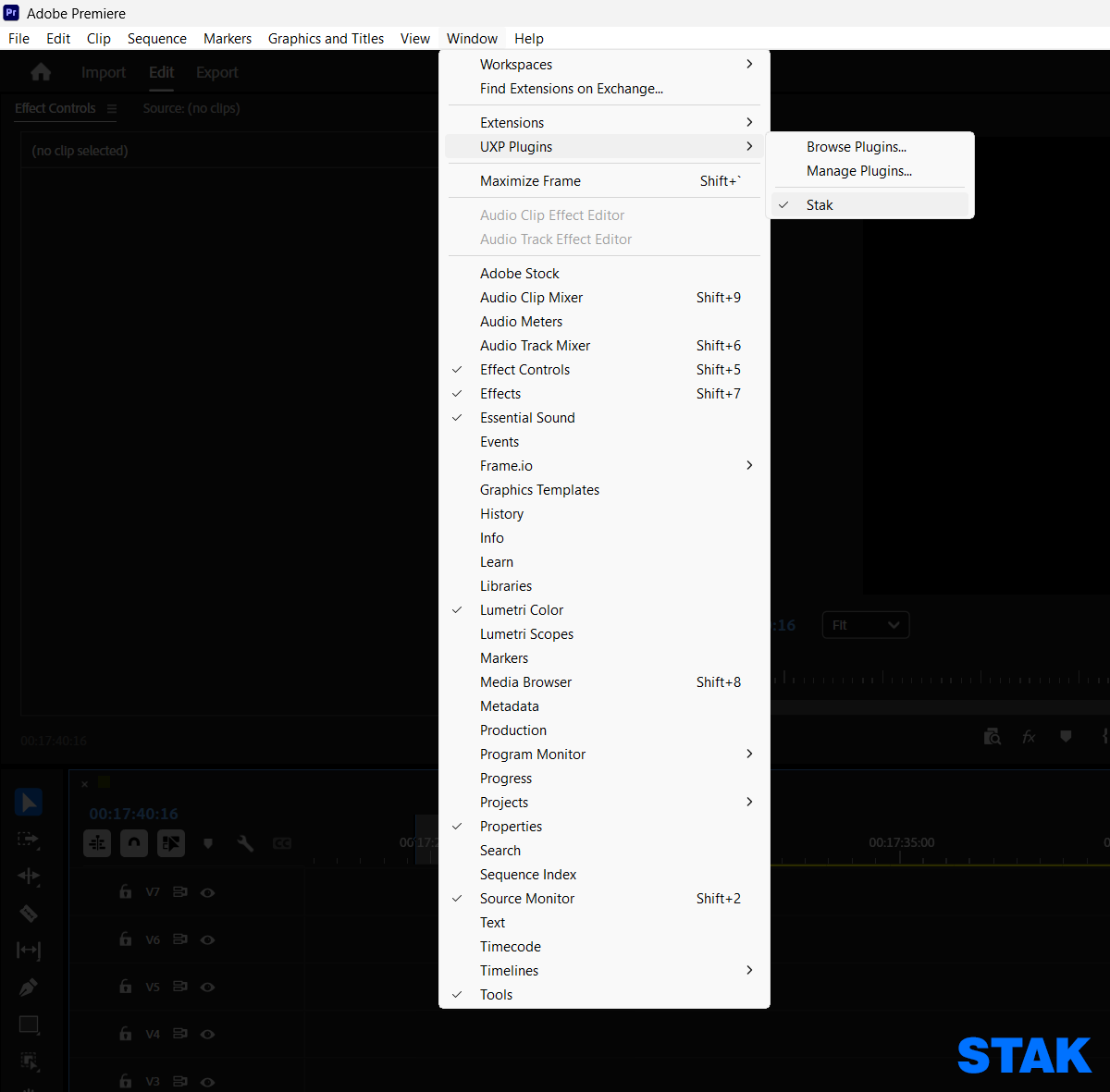
Task: Switch to the Import tab
Action: [x=104, y=72]
